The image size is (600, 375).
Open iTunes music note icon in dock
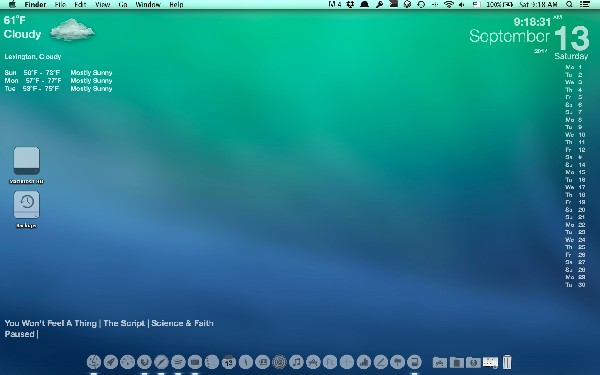296,362
